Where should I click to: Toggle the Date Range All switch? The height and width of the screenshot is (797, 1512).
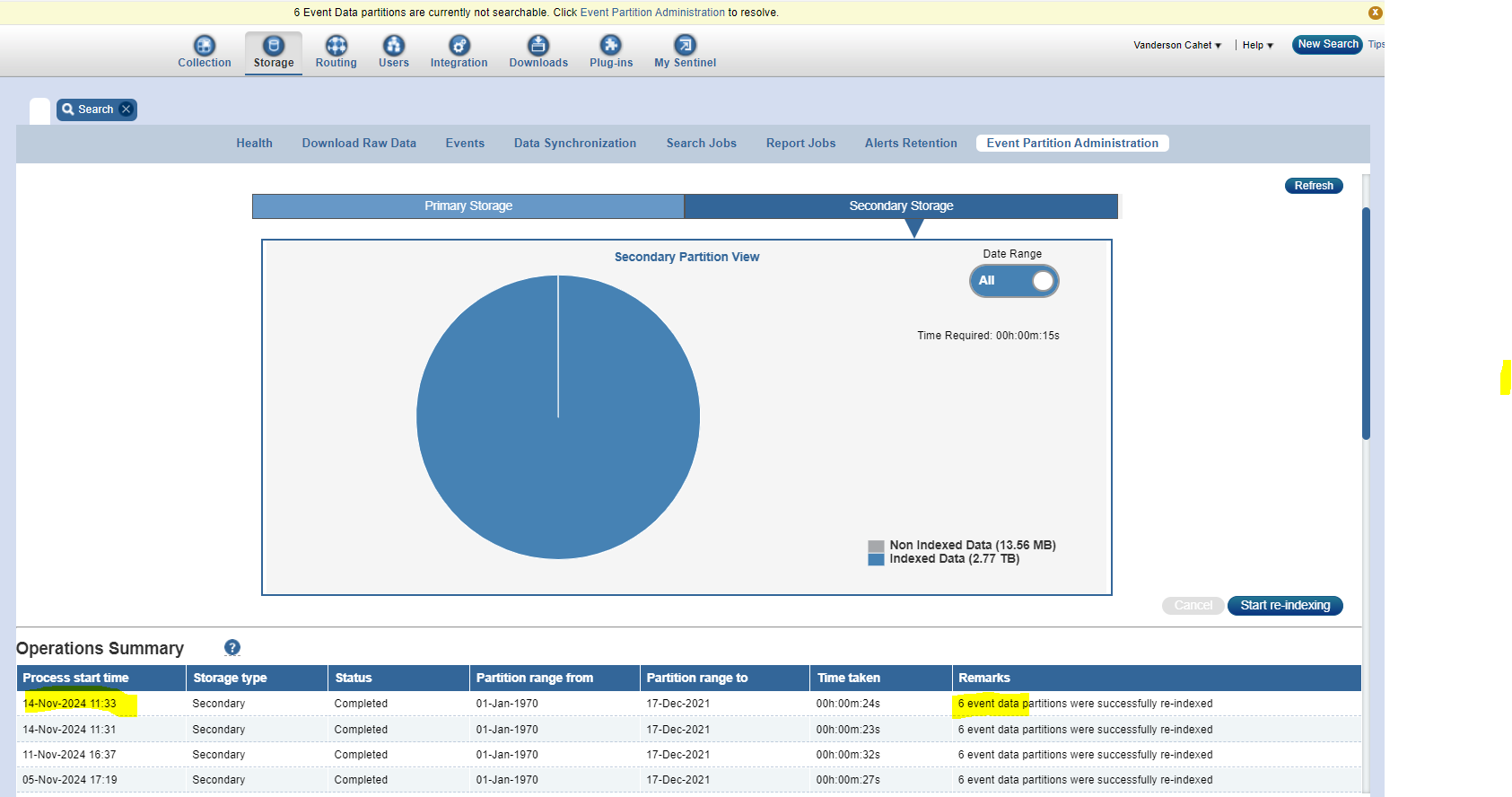pos(1014,281)
